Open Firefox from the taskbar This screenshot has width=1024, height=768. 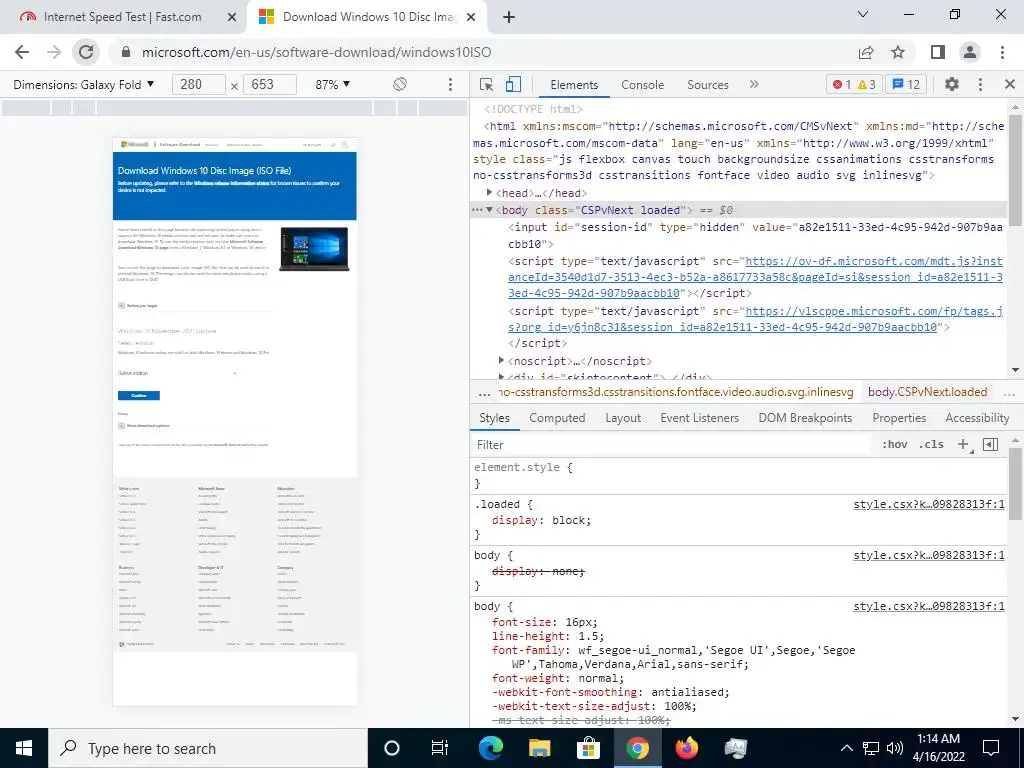coord(686,748)
